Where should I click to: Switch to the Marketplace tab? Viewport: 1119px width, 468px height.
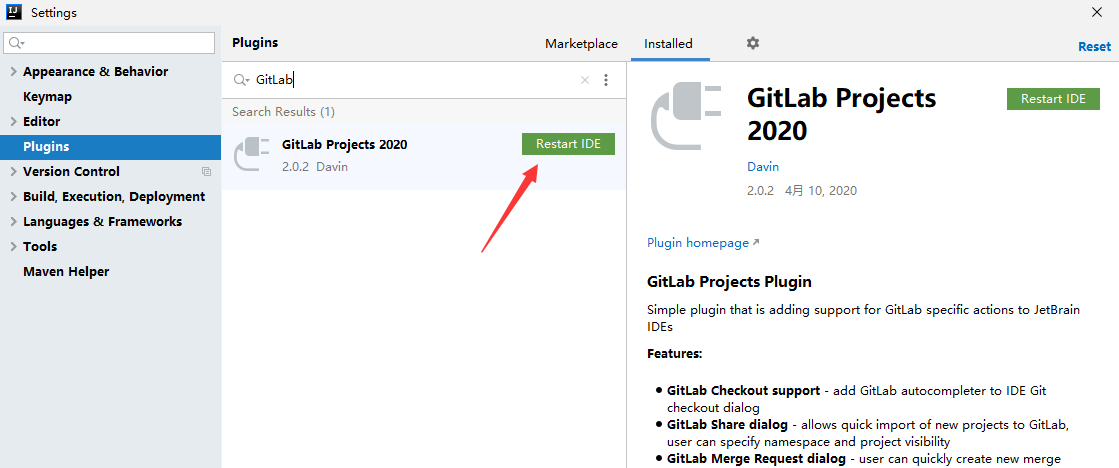(x=581, y=44)
